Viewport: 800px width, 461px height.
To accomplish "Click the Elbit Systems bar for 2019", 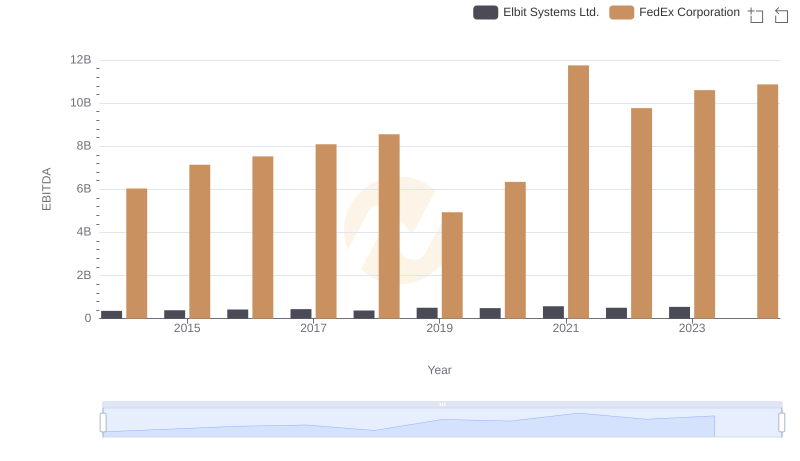I will (427, 313).
